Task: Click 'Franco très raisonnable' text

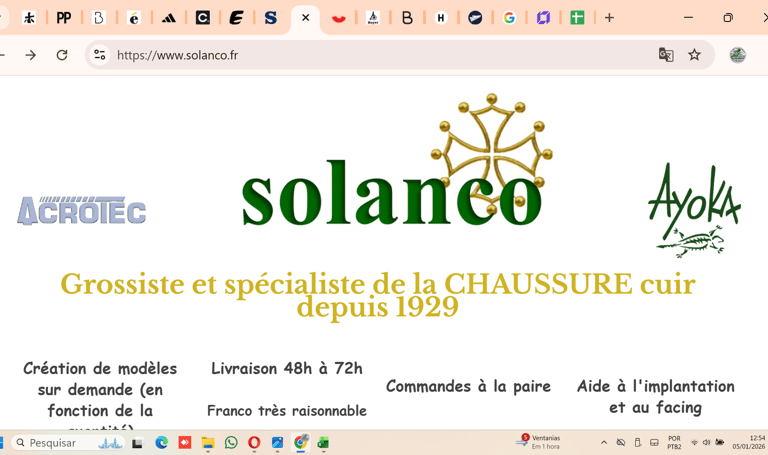Action: (x=287, y=410)
